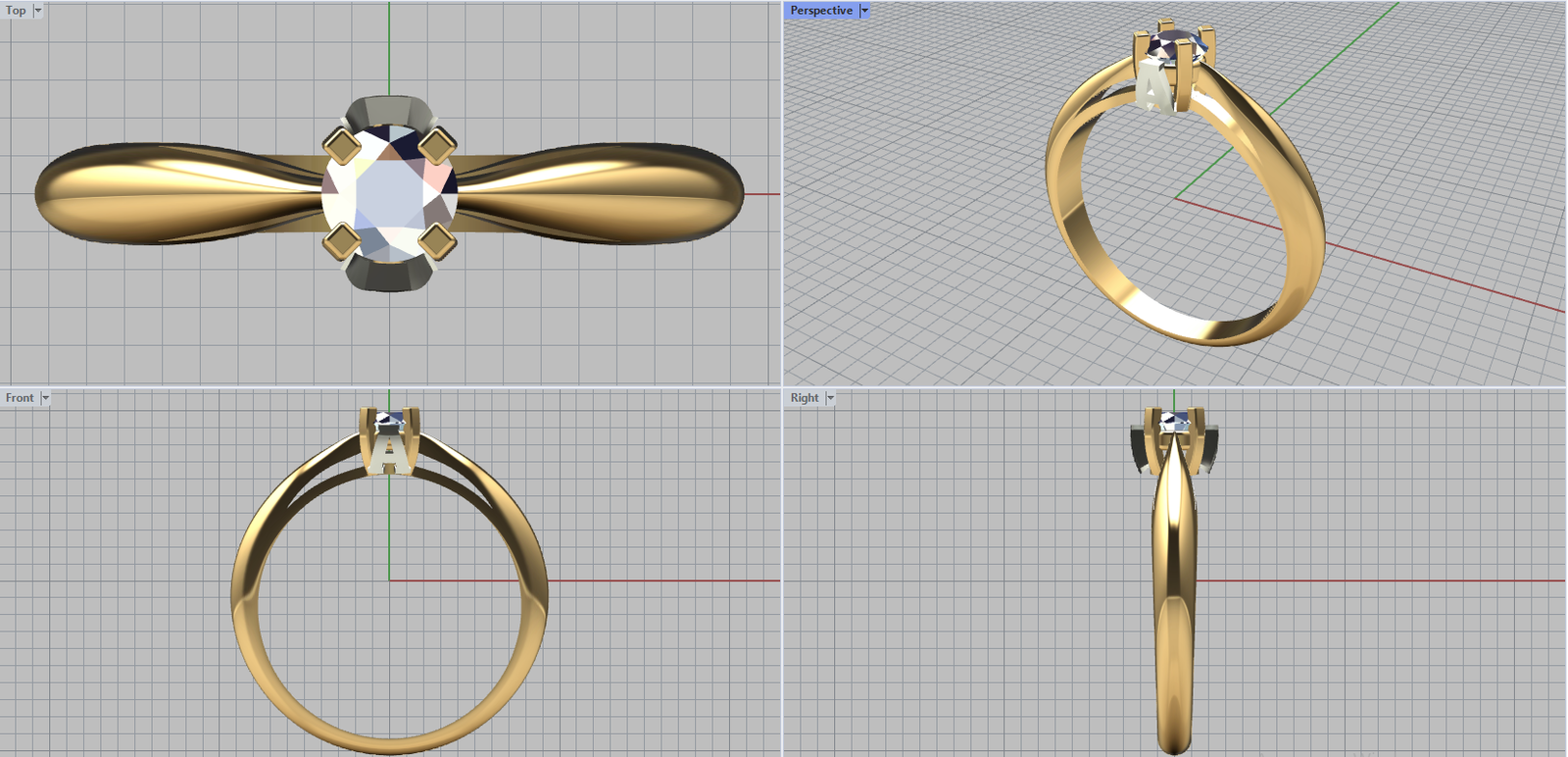The image size is (1568, 757).
Task: Click the Perspective viewport title label
Action: 821,11
